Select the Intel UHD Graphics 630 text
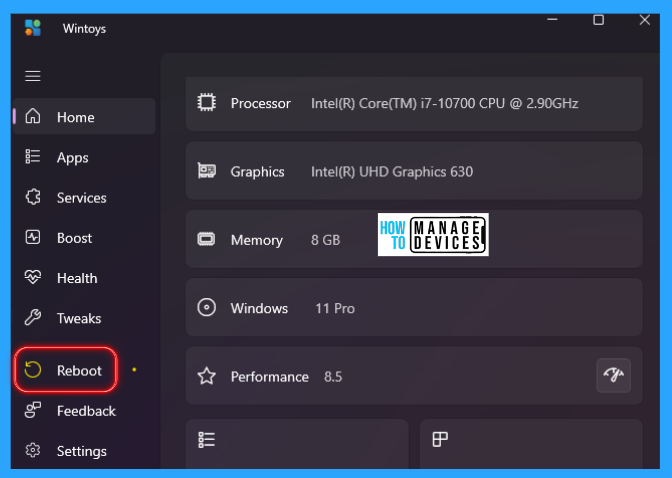The image size is (672, 478). [x=392, y=172]
